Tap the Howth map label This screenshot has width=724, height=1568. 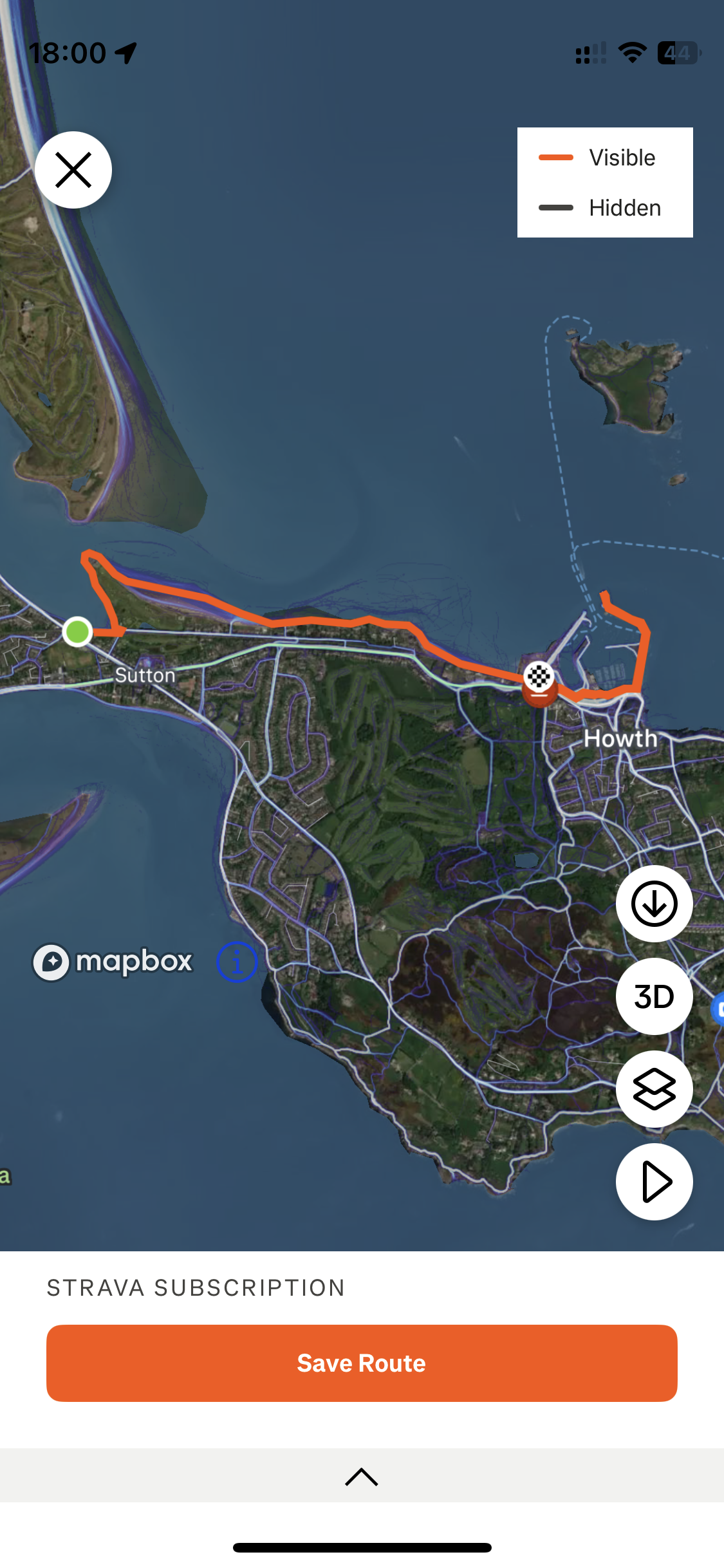coord(620,738)
